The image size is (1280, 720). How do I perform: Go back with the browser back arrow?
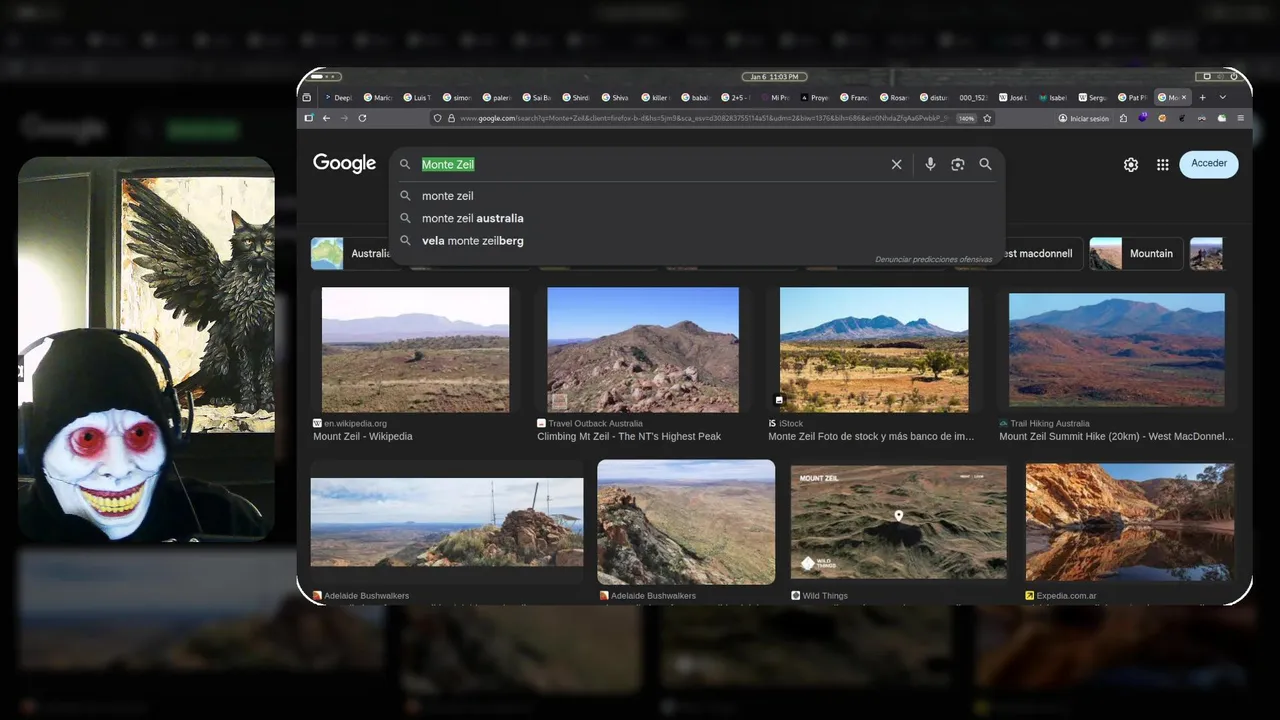[x=326, y=118]
